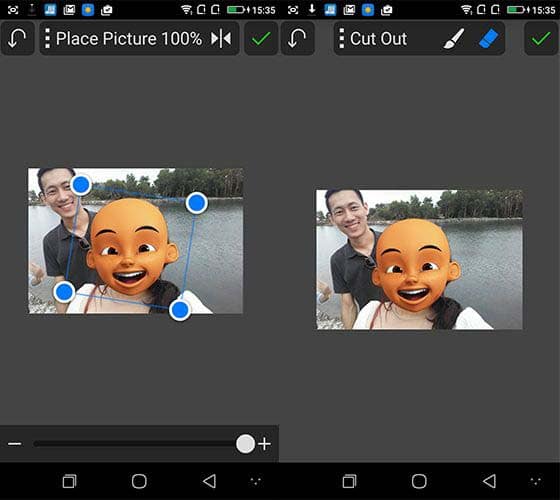Tap screenshot notification icon in left status bar
Screen dimensions: 560x500
tap(13, 10)
